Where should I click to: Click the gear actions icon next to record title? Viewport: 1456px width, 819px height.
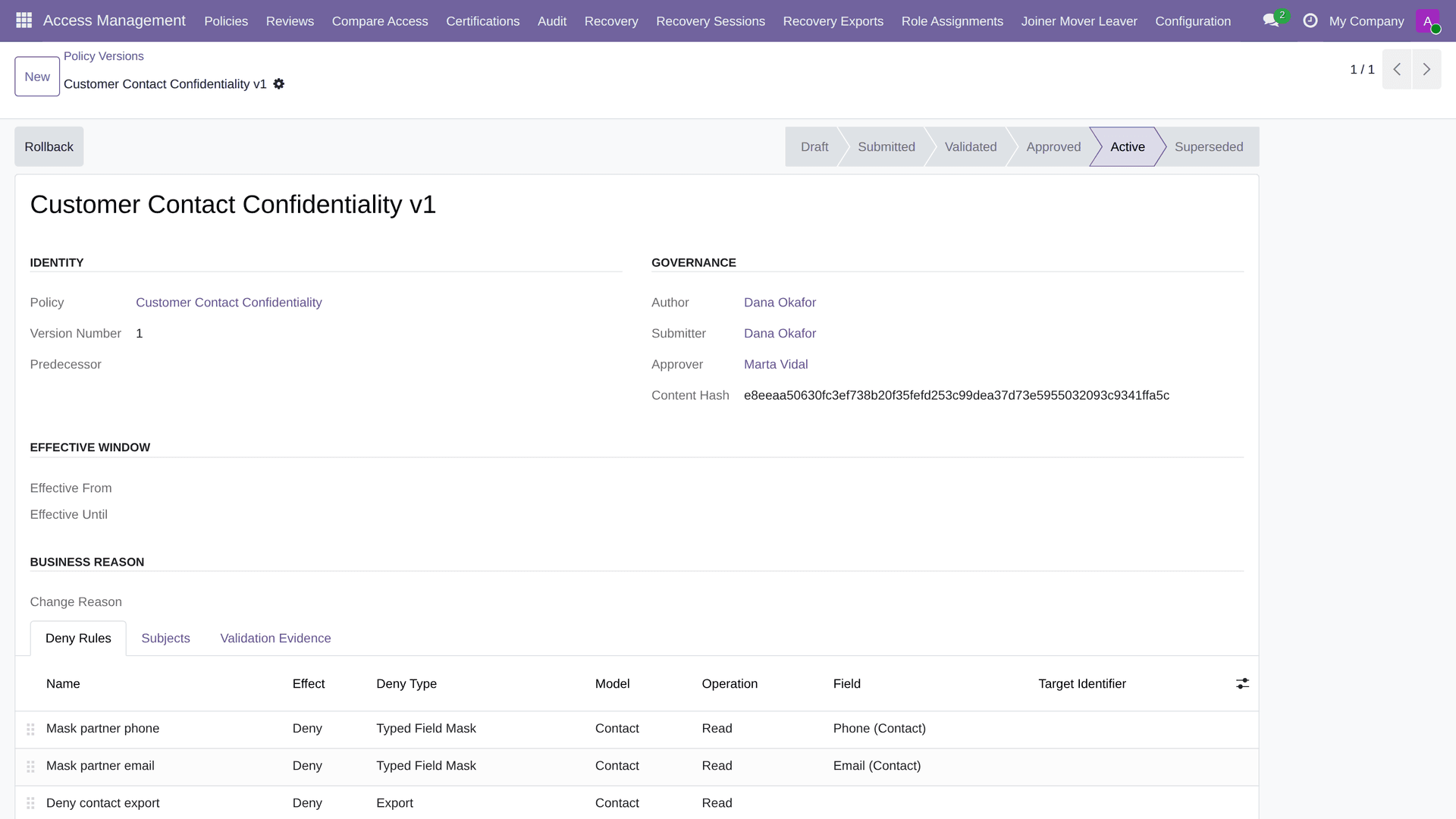point(279,84)
